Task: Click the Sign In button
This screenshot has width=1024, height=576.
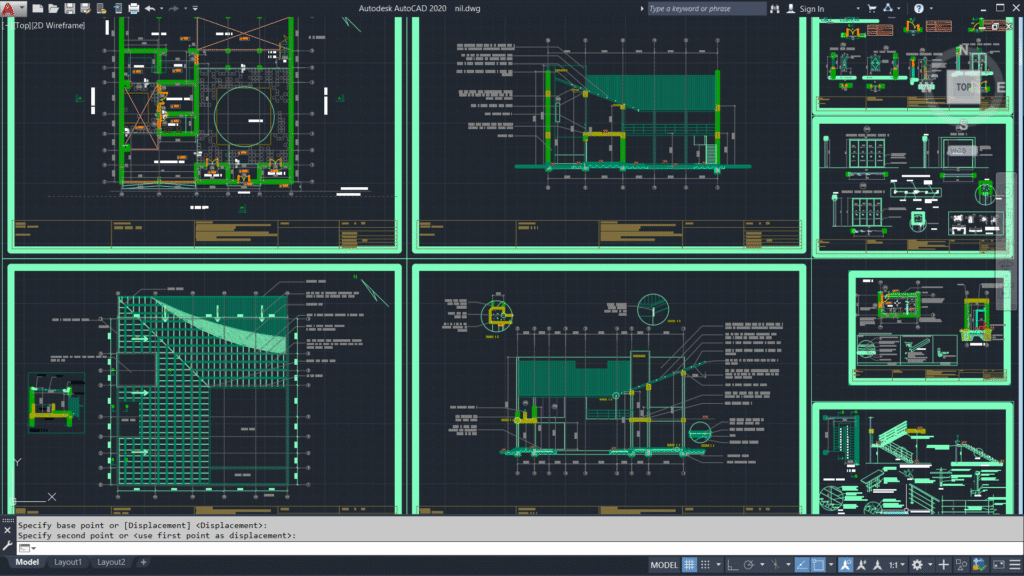Action: (805, 8)
